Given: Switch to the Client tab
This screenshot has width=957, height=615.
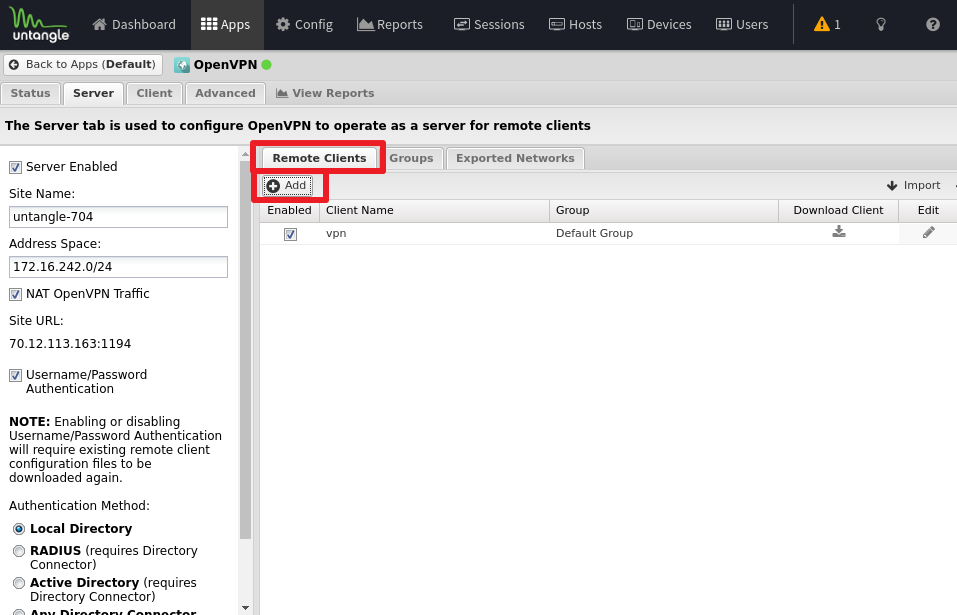Looking at the screenshot, I should pyautogui.click(x=154, y=93).
